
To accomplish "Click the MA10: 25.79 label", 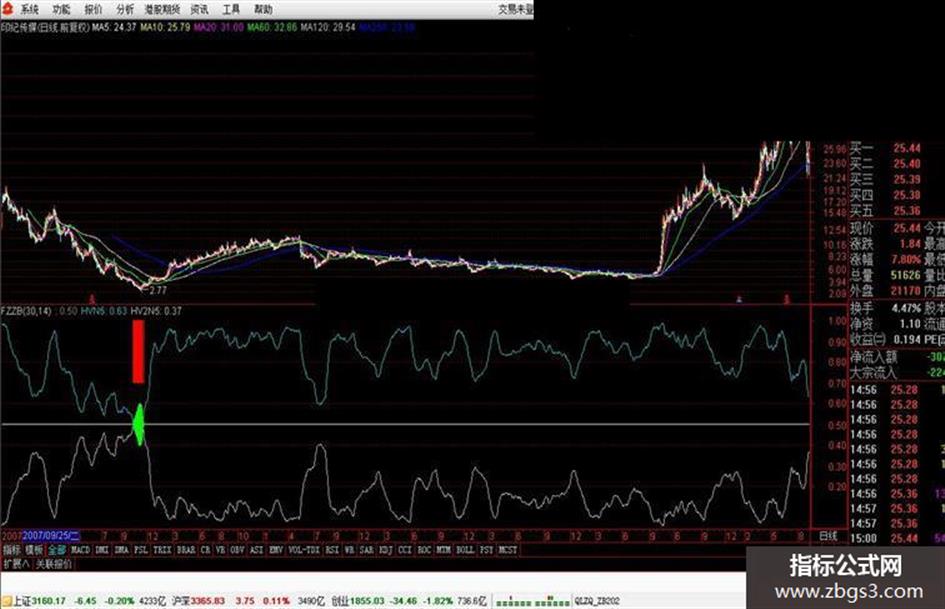I will pyautogui.click(x=166, y=27).
